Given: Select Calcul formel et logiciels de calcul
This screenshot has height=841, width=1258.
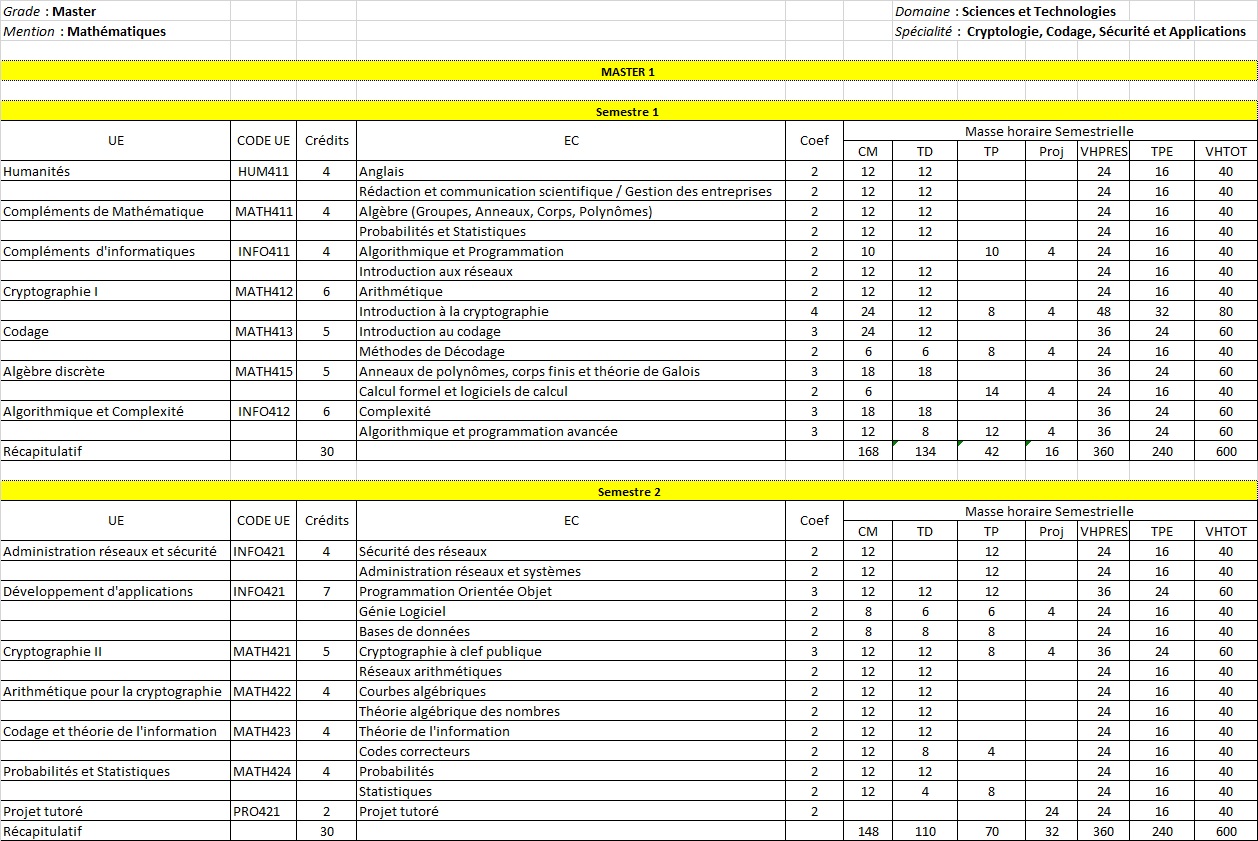Looking at the screenshot, I should tap(571, 391).
